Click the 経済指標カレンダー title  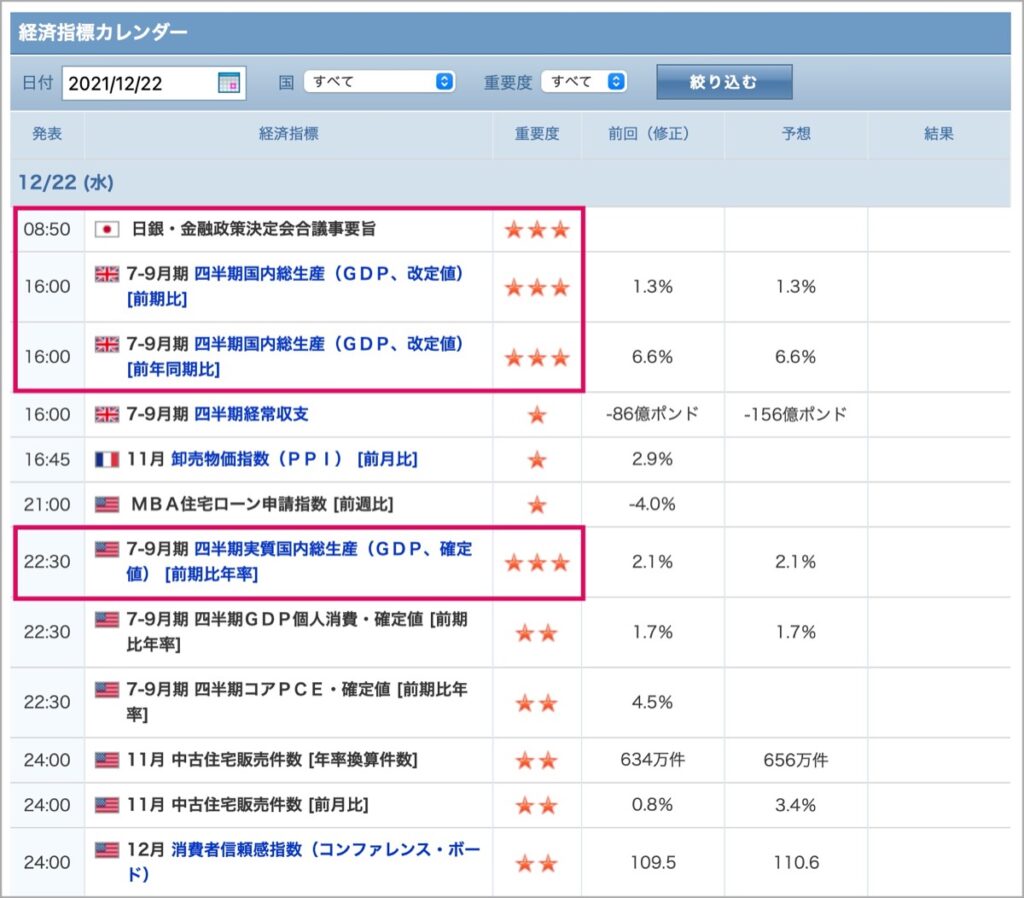103,32
